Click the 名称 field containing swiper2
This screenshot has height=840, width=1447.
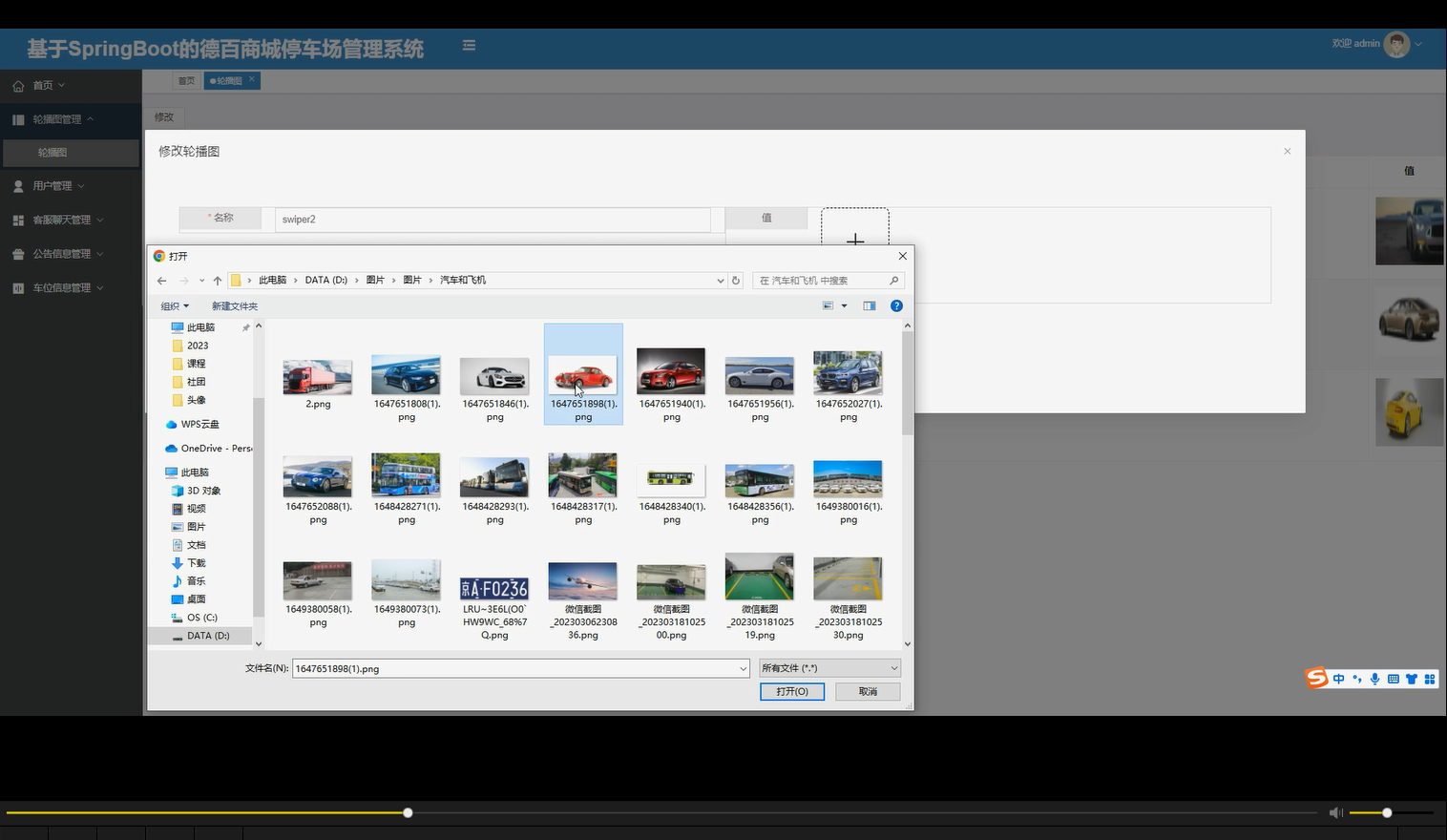coord(493,220)
